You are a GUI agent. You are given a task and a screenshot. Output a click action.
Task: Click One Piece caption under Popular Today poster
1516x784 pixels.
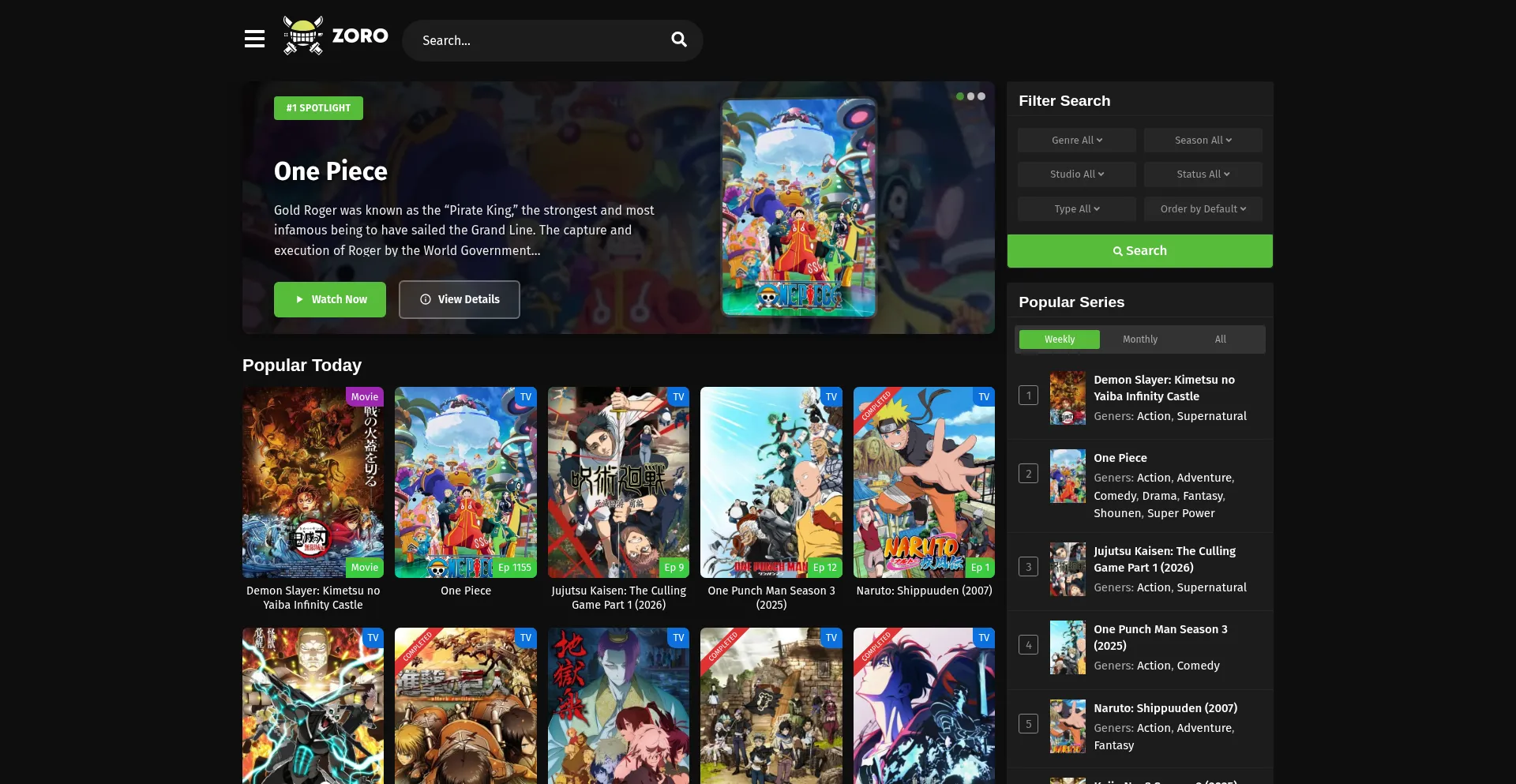point(466,591)
